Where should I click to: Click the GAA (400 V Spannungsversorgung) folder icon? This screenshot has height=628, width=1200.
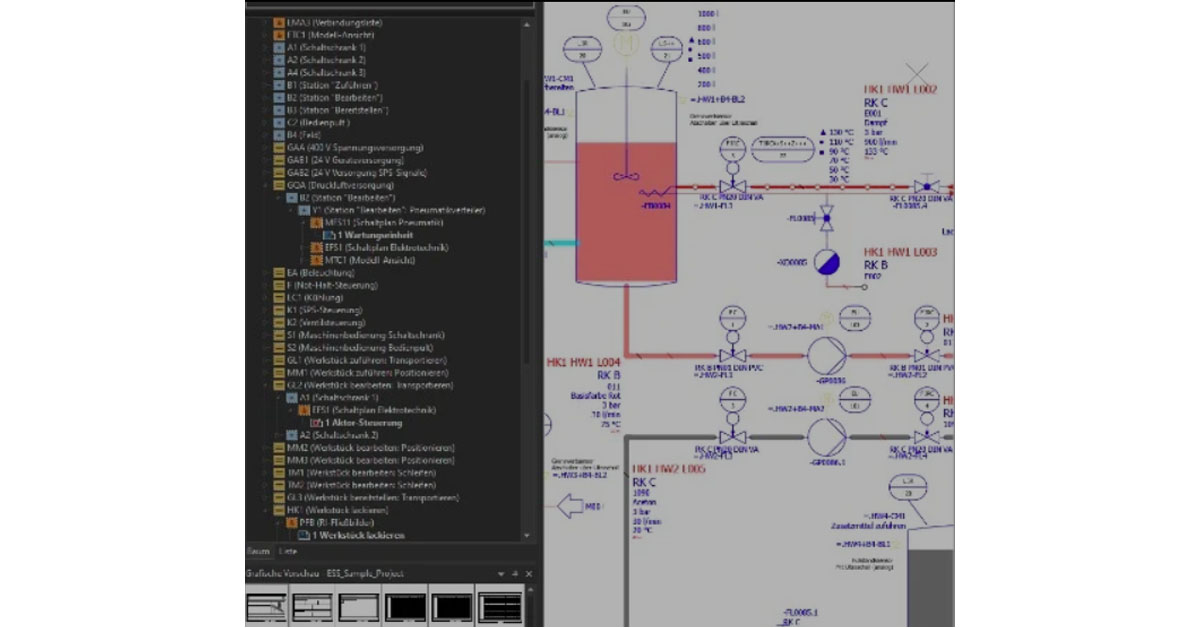click(x=279, y=147)
